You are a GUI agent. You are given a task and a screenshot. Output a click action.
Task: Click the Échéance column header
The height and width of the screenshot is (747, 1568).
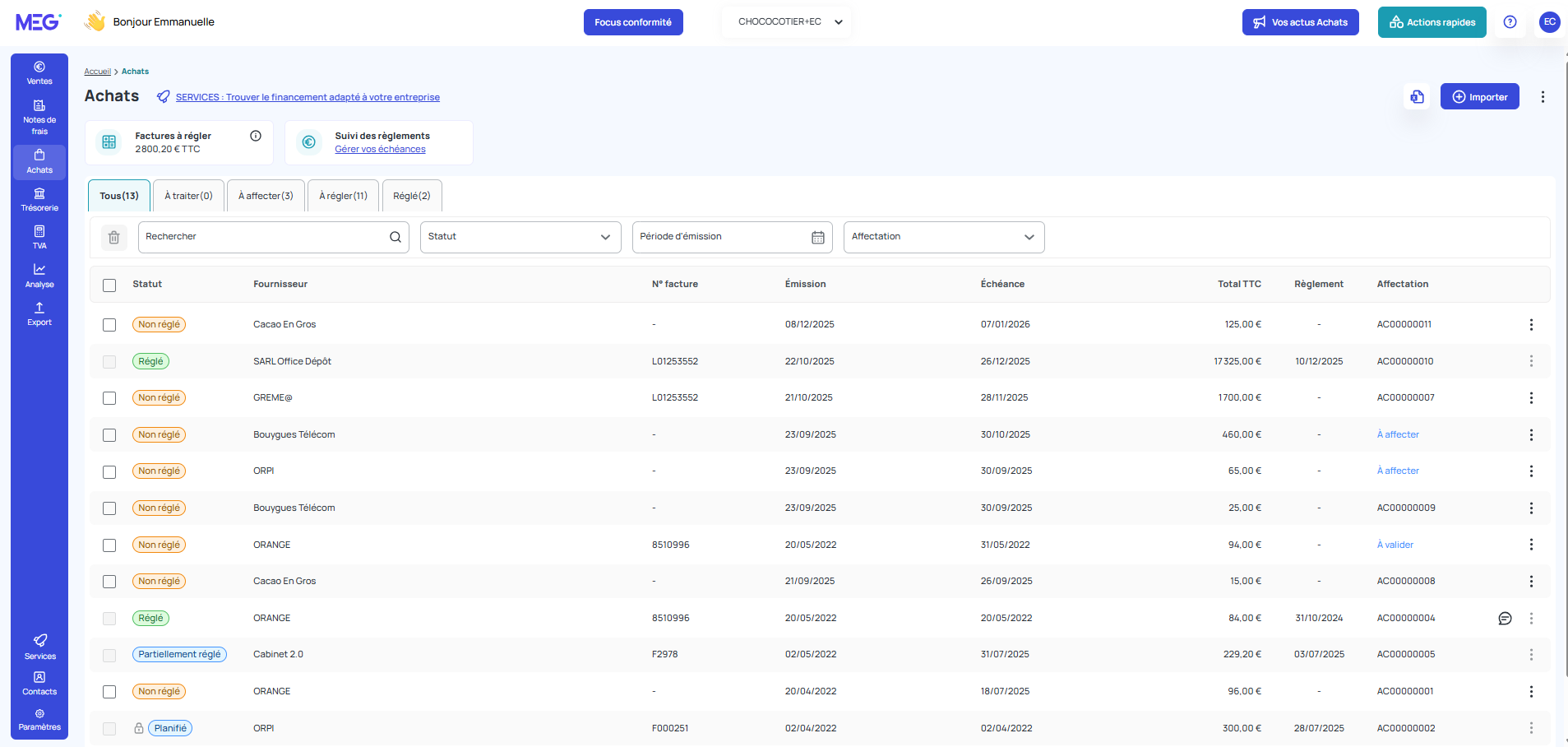1002,285
